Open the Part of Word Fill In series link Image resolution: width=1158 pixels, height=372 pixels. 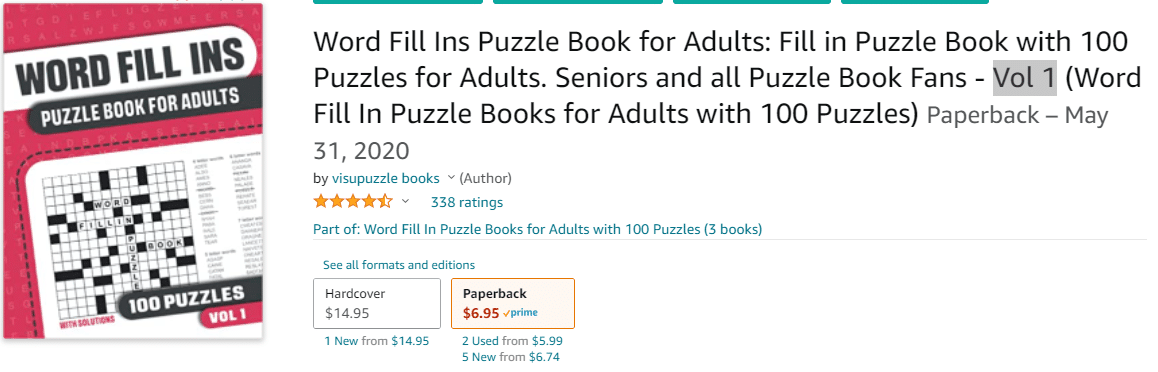538,230
